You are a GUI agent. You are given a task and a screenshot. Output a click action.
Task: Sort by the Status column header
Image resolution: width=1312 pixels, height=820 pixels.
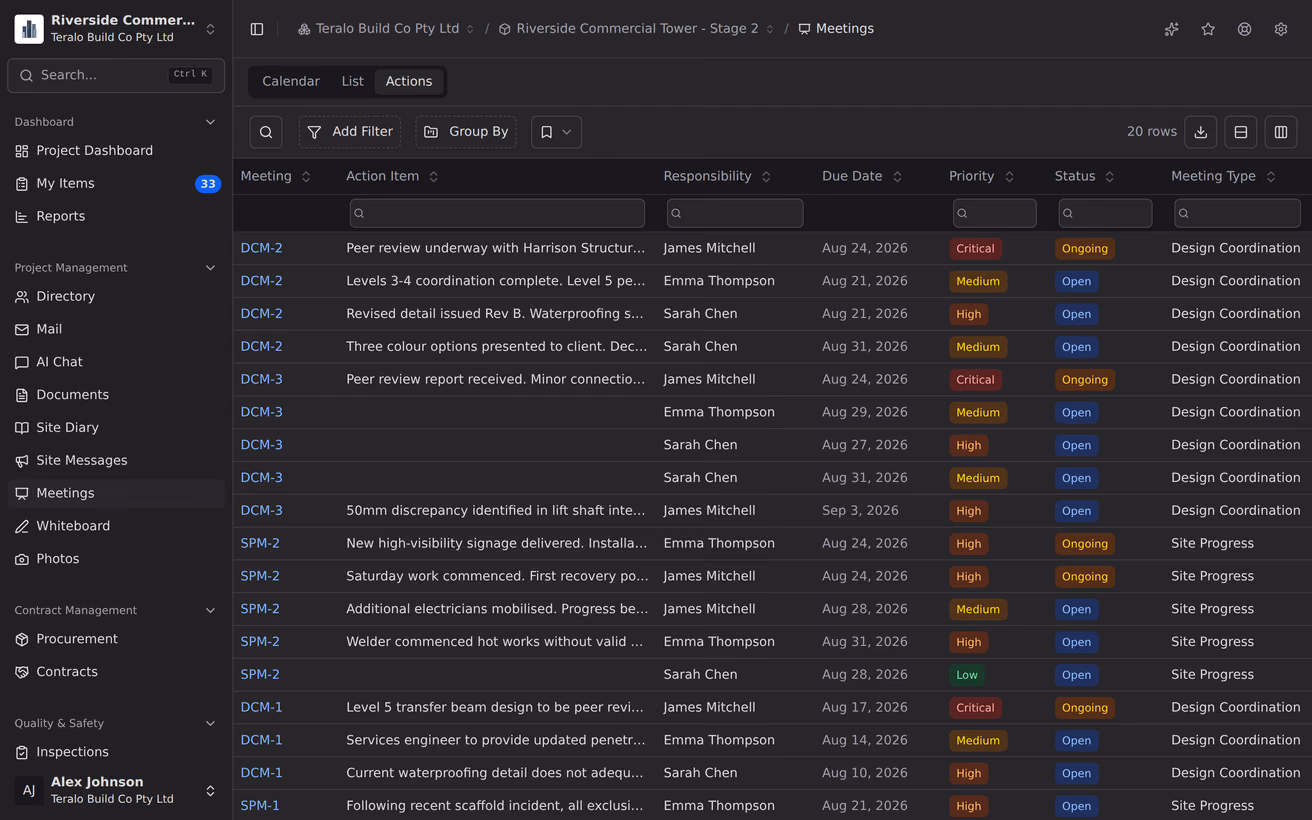click(1085, 176)
